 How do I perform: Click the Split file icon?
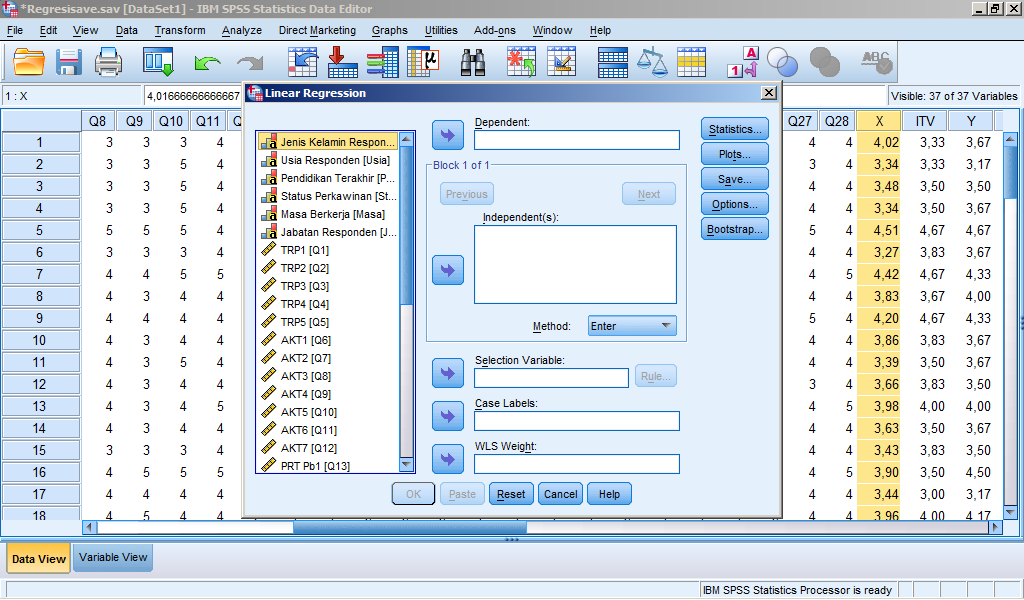(613, 63)
